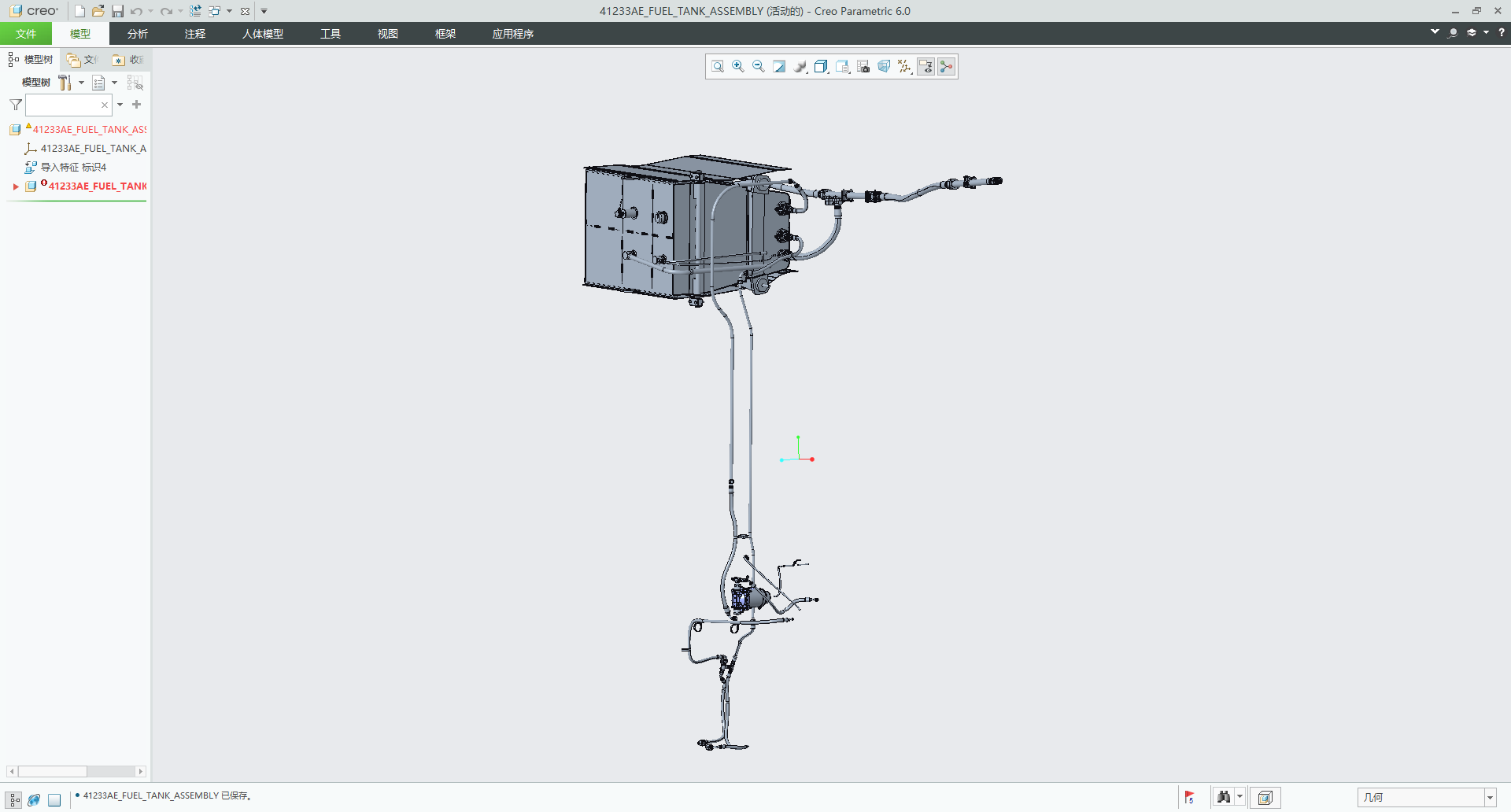Open the Windows list dropdown arrow
Screen dimensions: 1511x812
[x=229, y=11]
